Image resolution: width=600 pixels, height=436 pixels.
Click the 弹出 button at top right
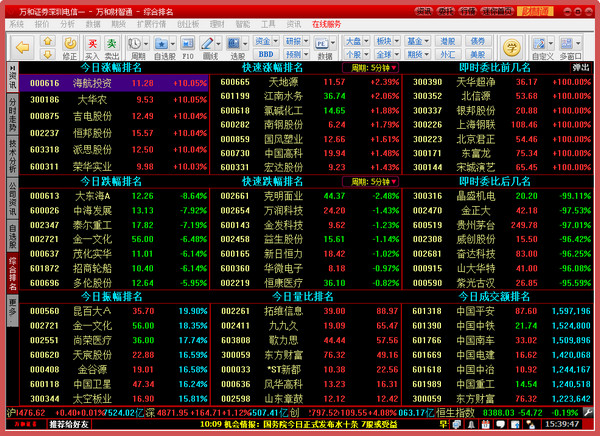click(579, 68)
